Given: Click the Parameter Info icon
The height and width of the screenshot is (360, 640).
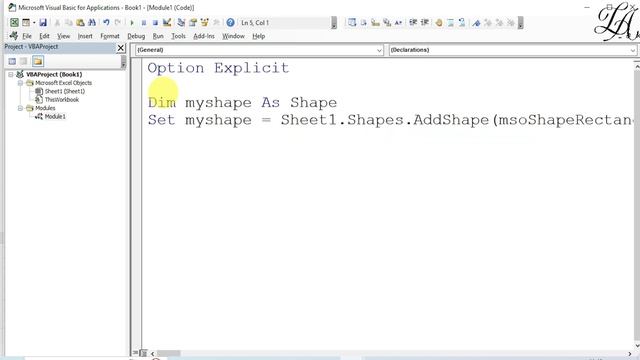Looking at the screenshot, I should pyautogui.click(x=387, y=22).
